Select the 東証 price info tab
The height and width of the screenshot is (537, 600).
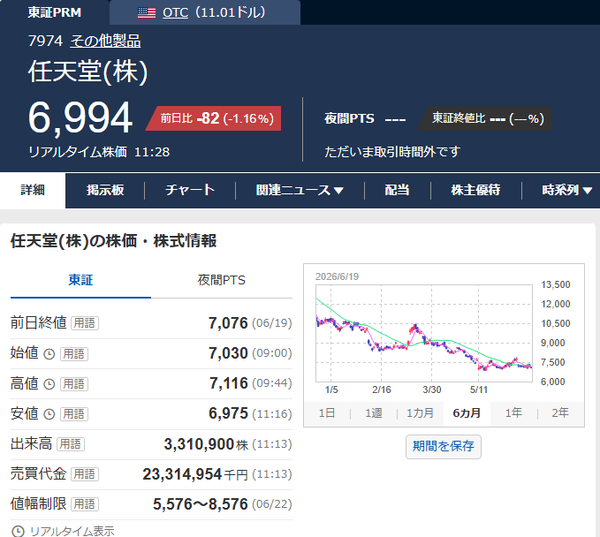(80, 280)
